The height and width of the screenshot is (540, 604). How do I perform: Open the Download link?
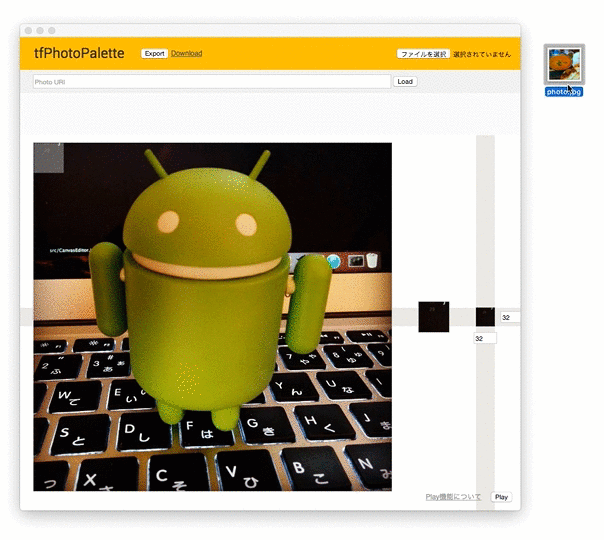coord(186,53)
